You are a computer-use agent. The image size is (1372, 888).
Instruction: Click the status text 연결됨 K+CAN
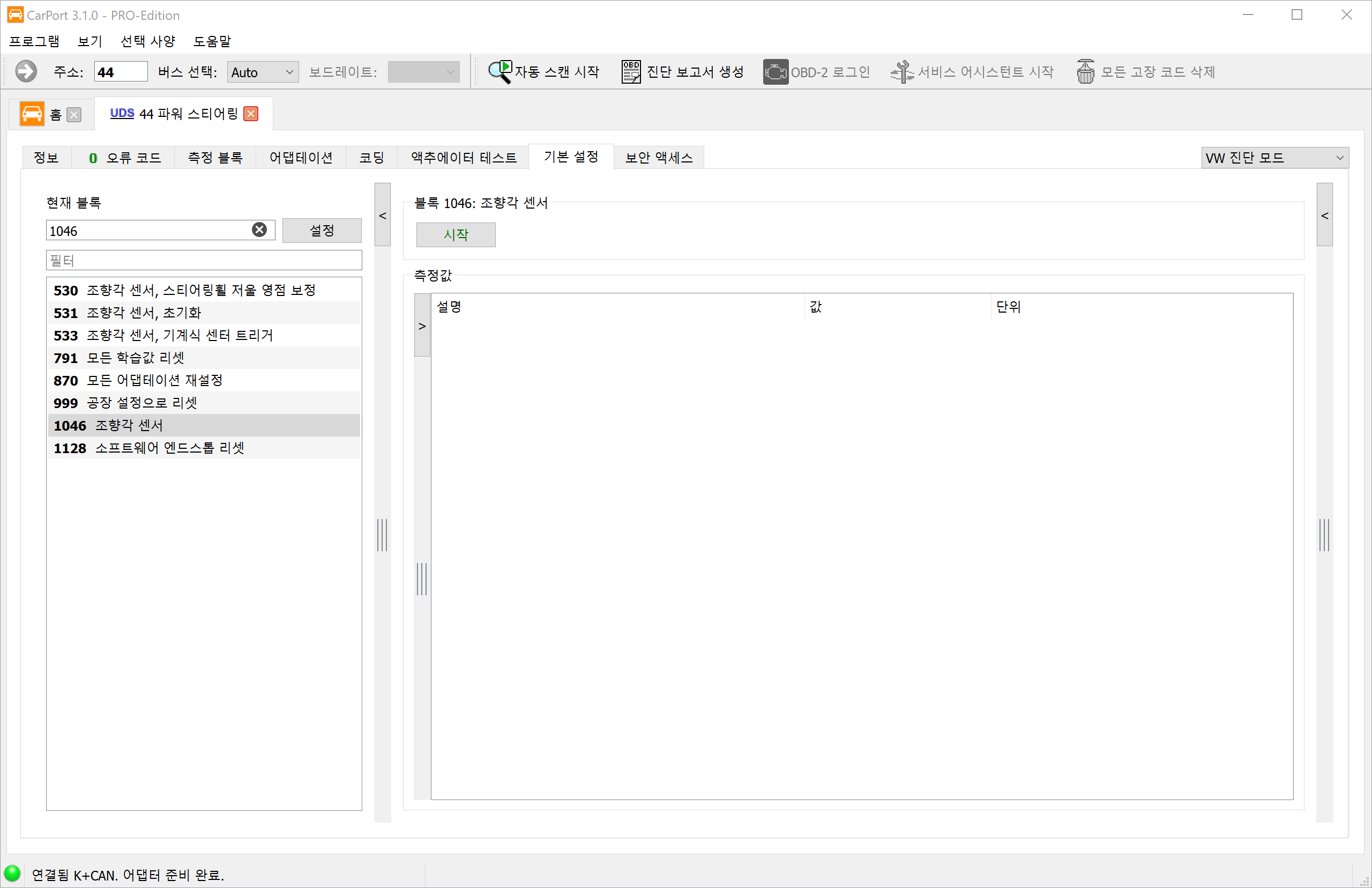[128, 875]
